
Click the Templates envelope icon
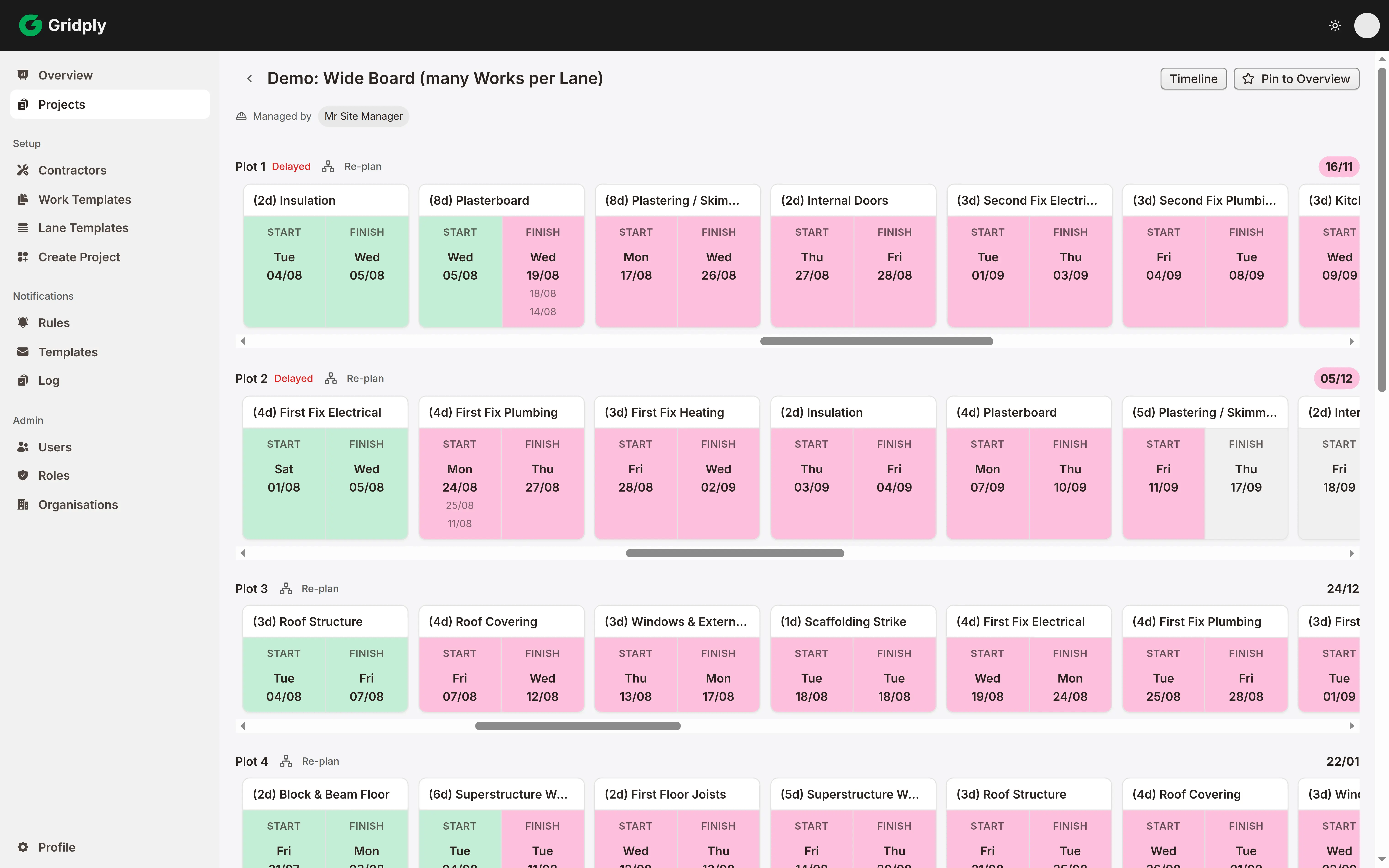pos(23,352)
